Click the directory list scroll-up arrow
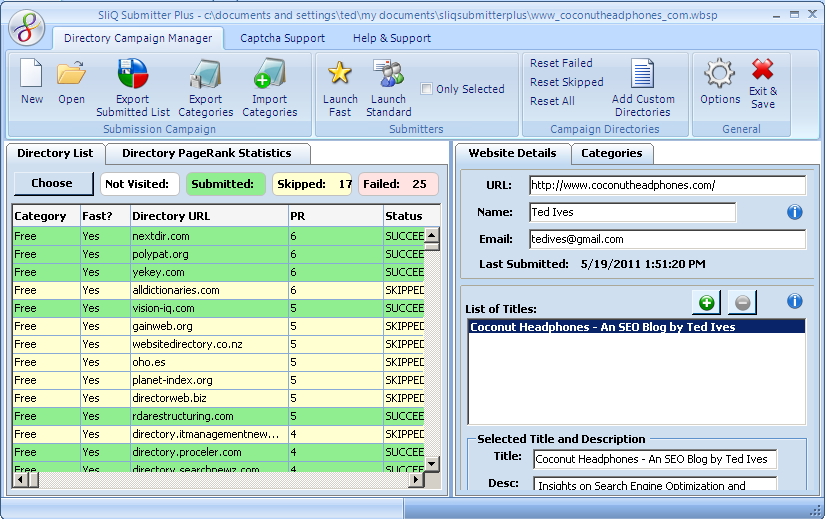Image resolution: width=825 pixels, height=519 pixels. (432, 234)
